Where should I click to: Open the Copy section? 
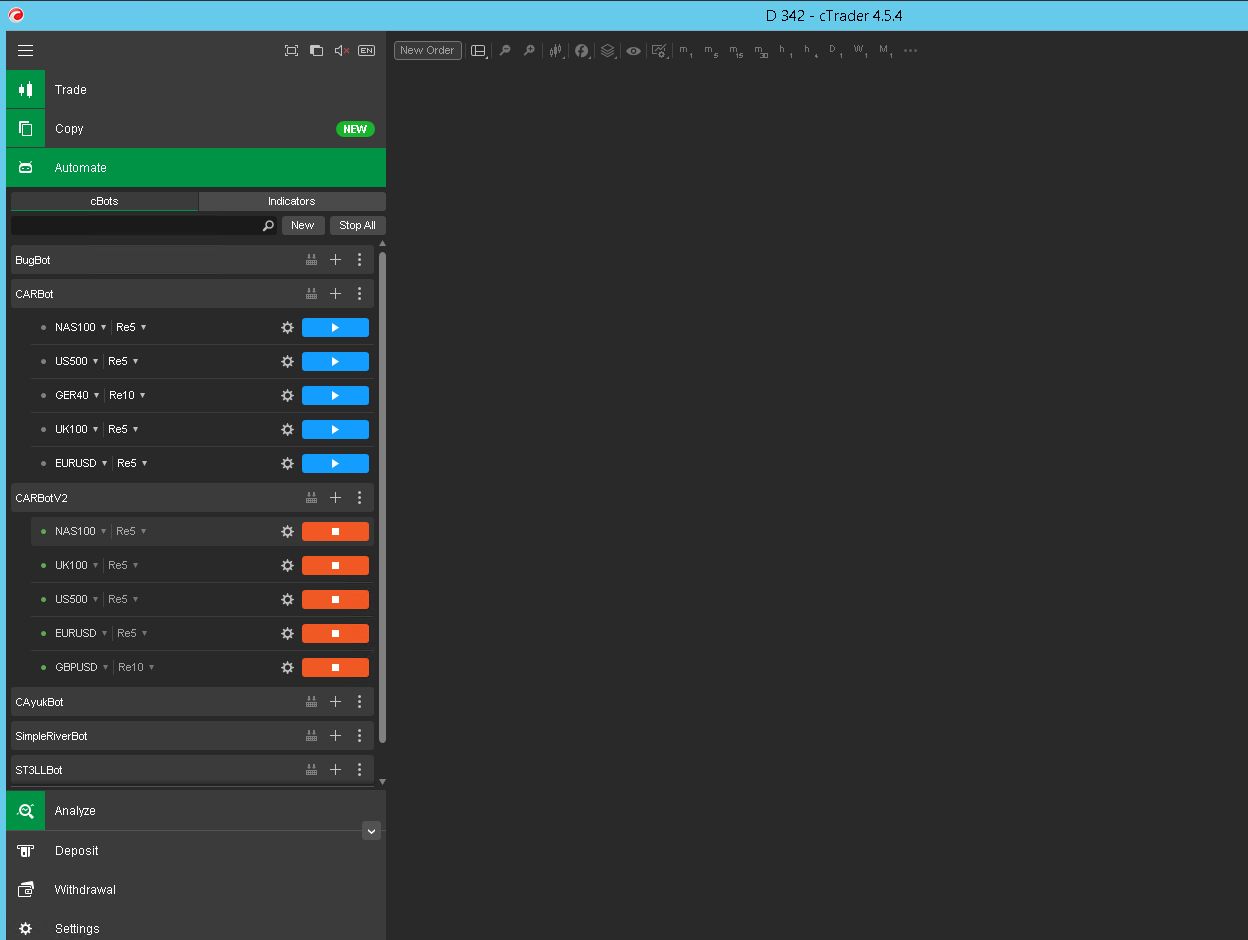tap(196, 129)
